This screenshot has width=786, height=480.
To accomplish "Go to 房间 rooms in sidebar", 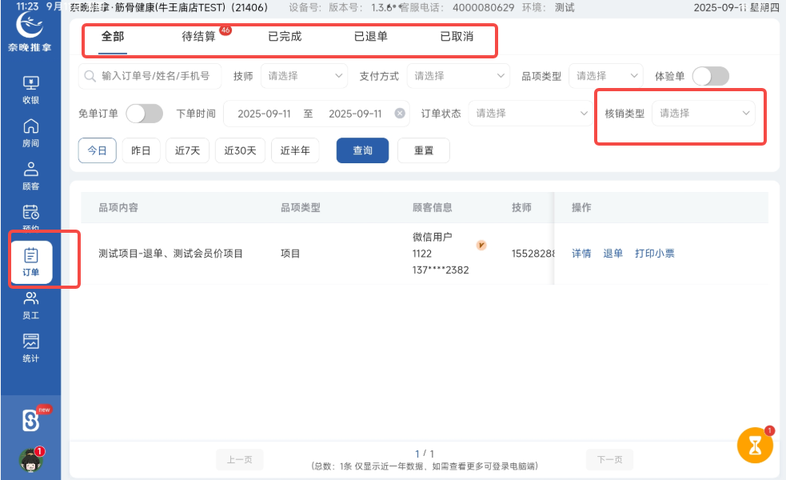I will (30, 131).
